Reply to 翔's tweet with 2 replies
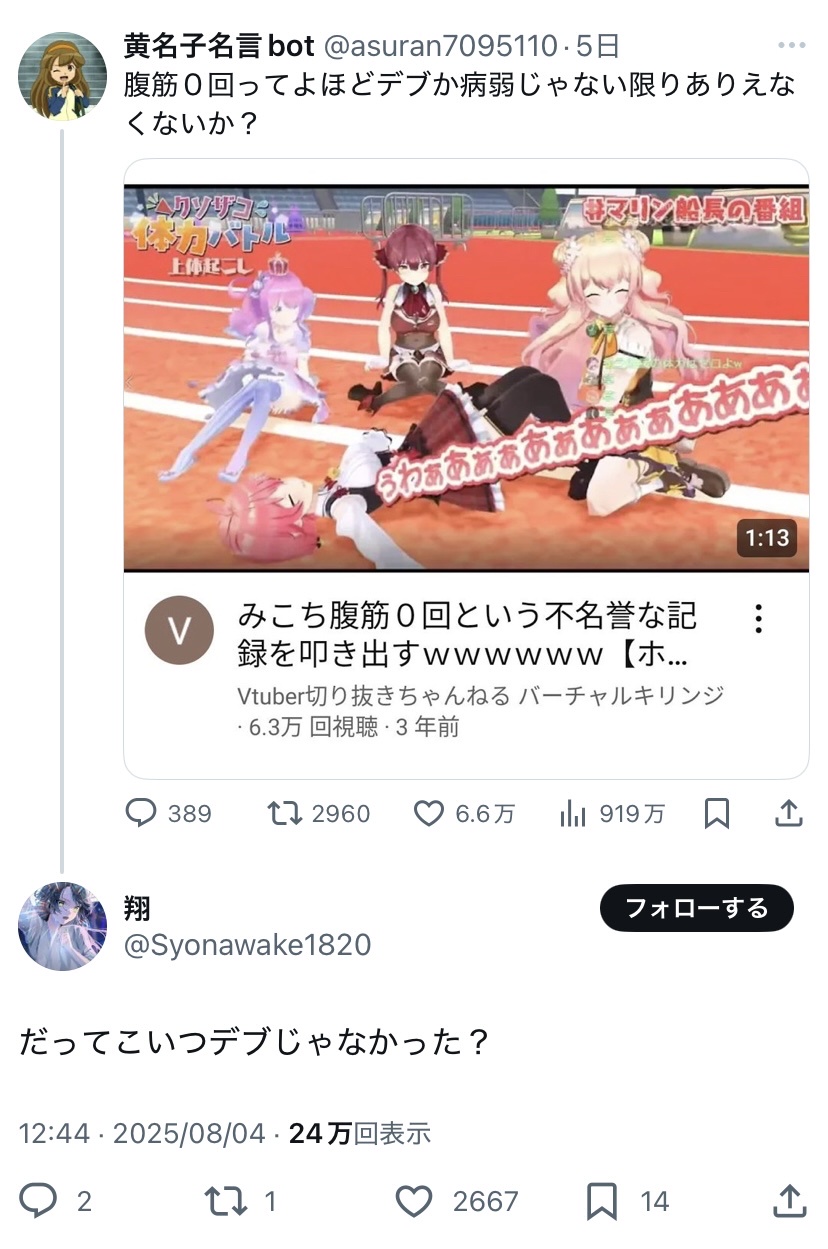 (38, 1200)
